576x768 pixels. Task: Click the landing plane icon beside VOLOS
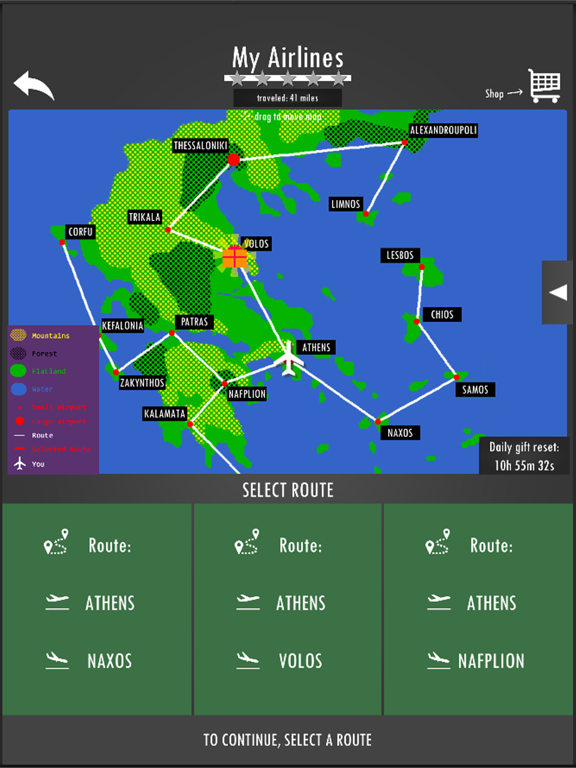tap(248, 660)
